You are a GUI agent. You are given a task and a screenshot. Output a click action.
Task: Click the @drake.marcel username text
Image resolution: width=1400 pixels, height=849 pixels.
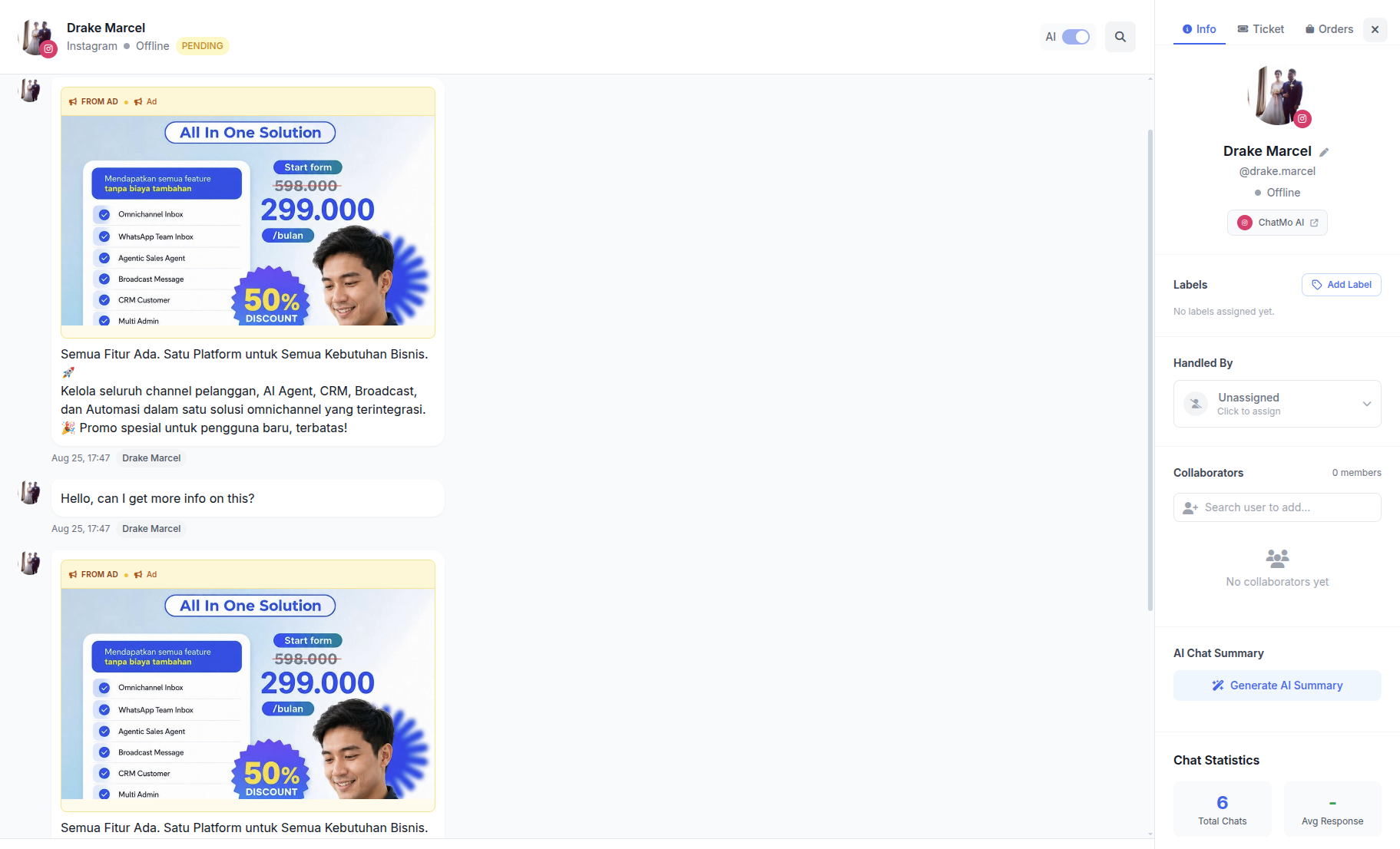pos(1277,171)
